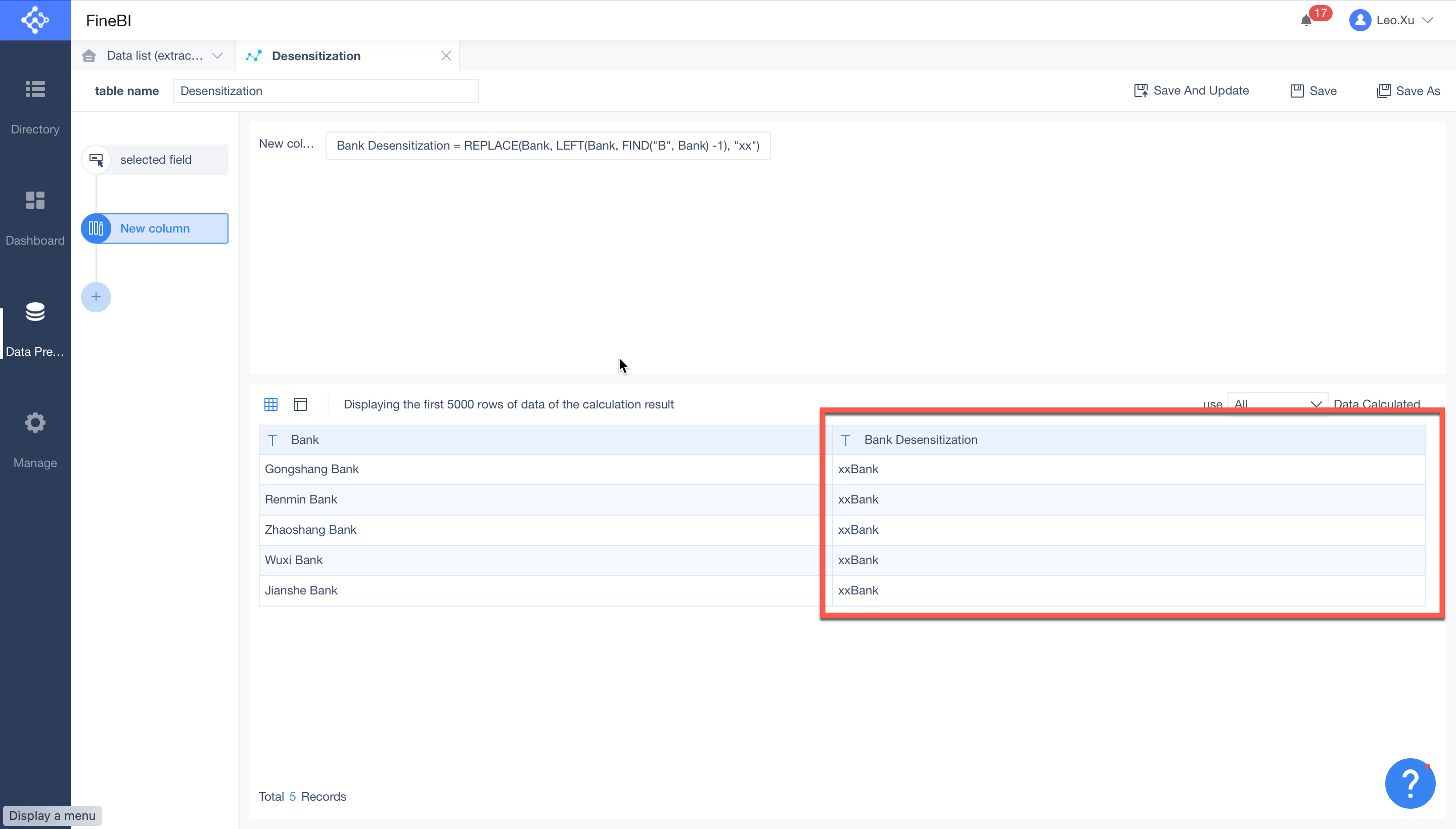
Task: Click the Total 5 Records text
Action: [302, 797]
